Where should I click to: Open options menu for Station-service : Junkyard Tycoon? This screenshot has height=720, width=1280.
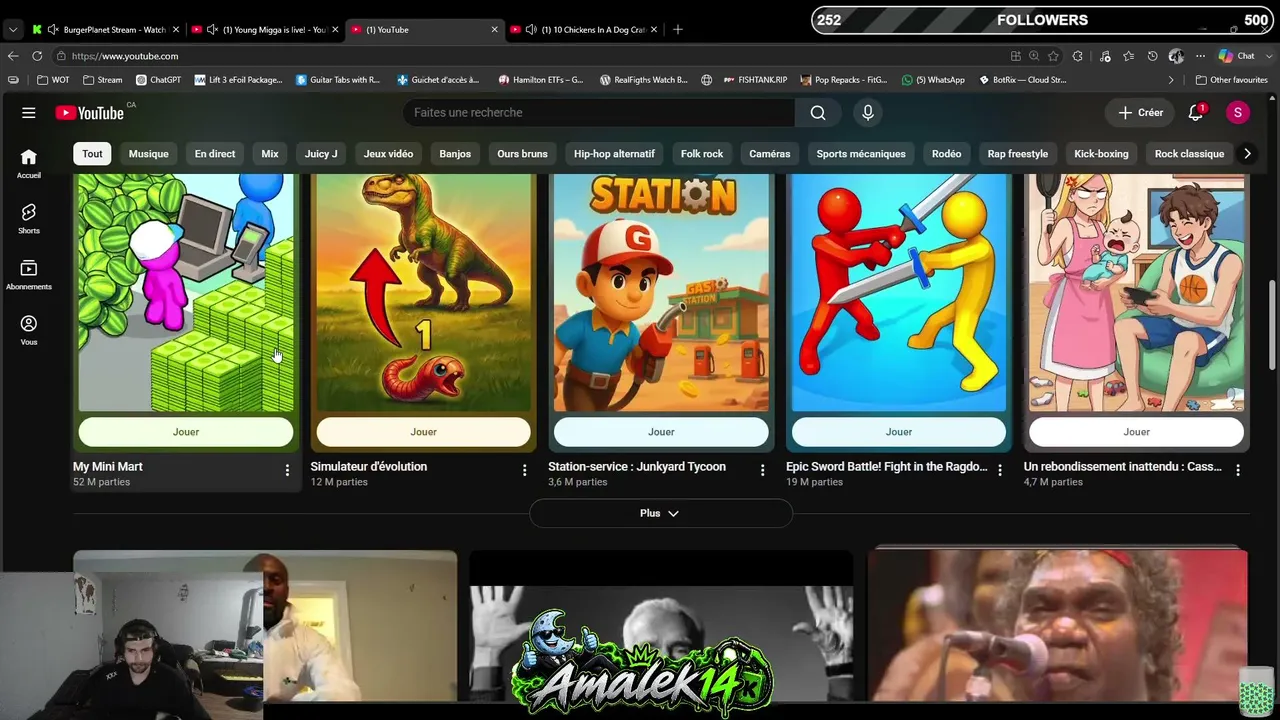tap(762, 470)
